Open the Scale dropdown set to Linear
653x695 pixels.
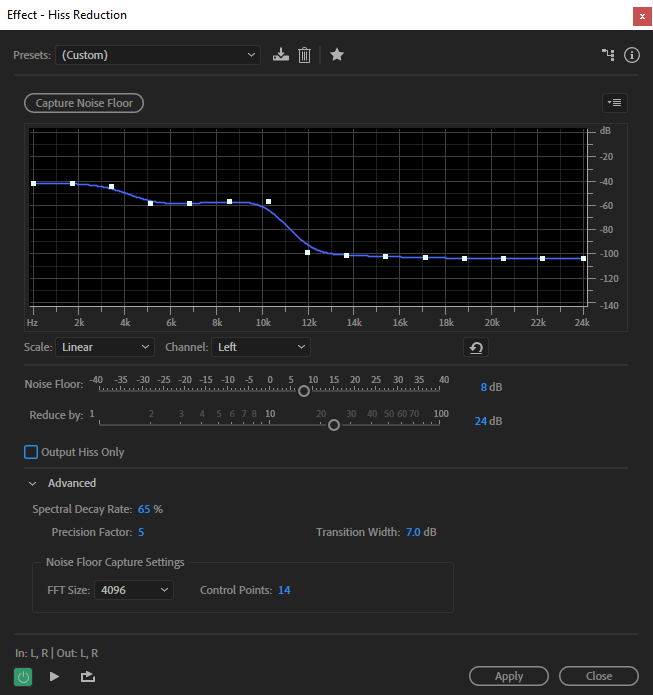[x=105, y=347]
